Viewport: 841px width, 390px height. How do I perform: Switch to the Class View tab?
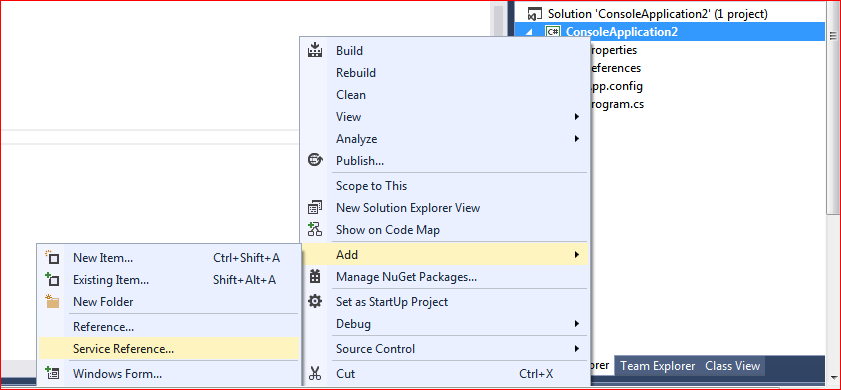click(732, 366)
